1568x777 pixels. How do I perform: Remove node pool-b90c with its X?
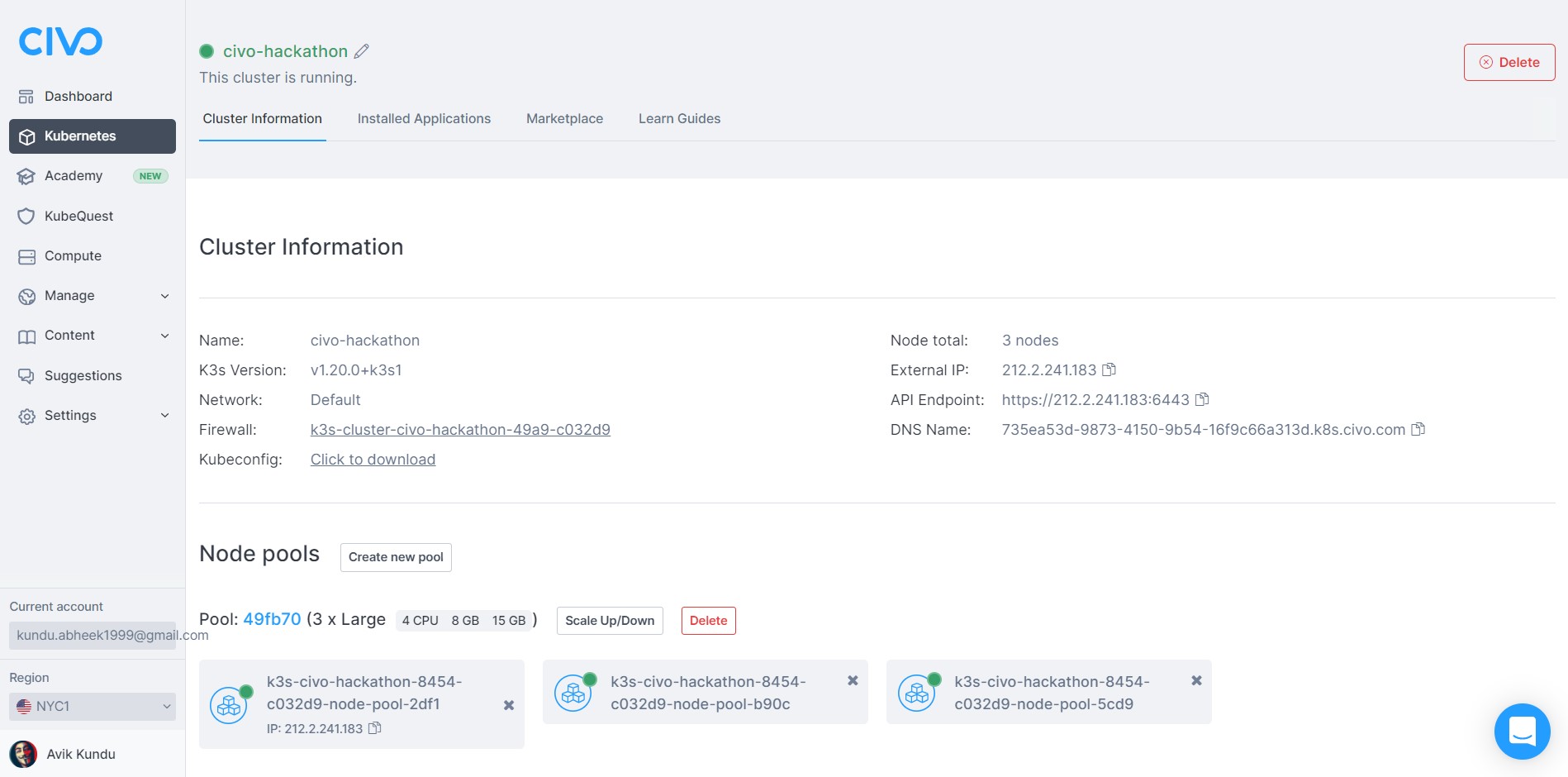[x=853, y=680]
